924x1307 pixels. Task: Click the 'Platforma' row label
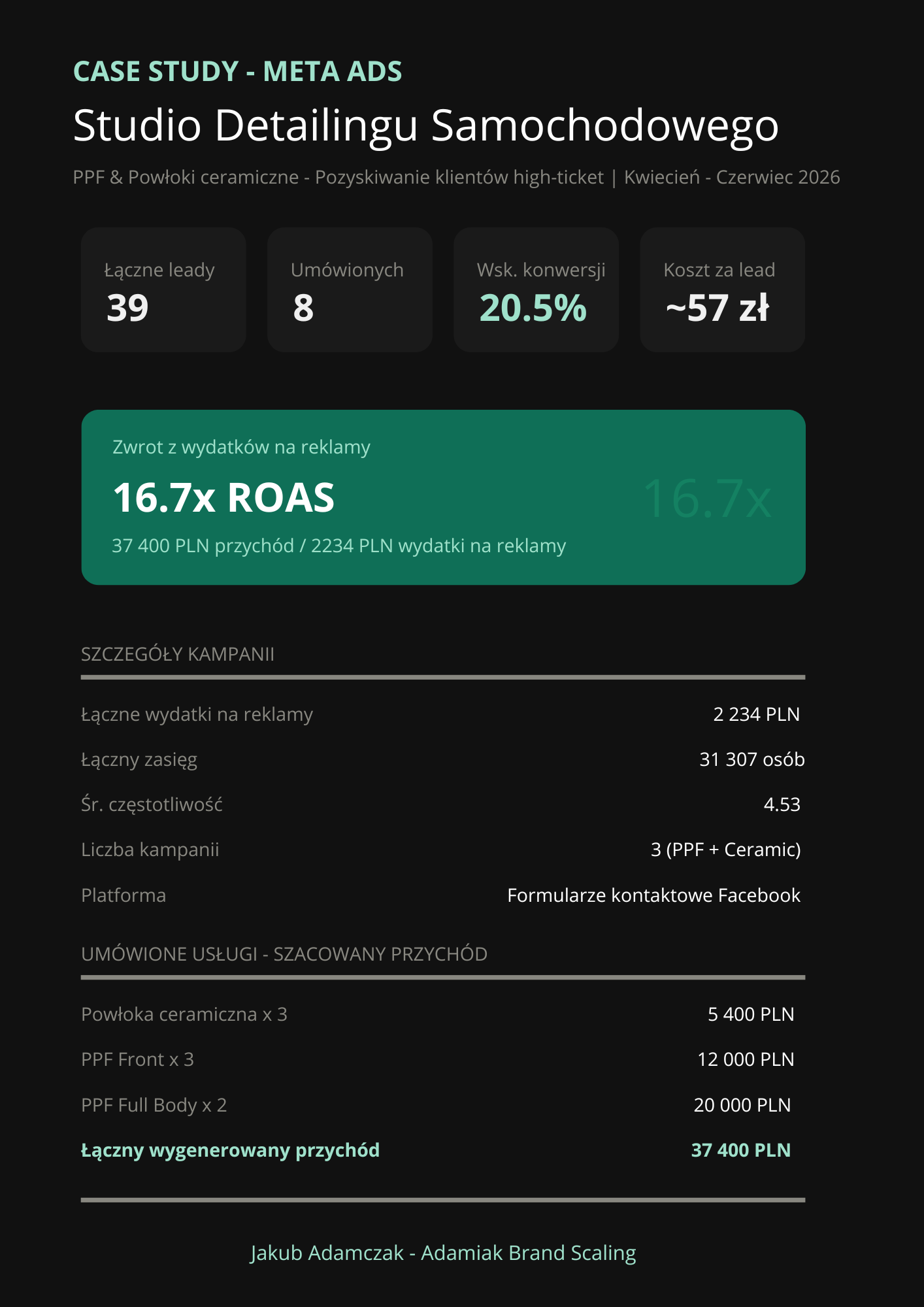coord(124,895)
